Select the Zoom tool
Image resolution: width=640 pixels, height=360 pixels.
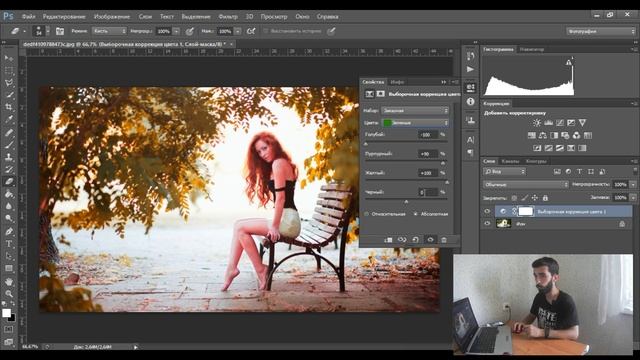(x=9, y=294)
